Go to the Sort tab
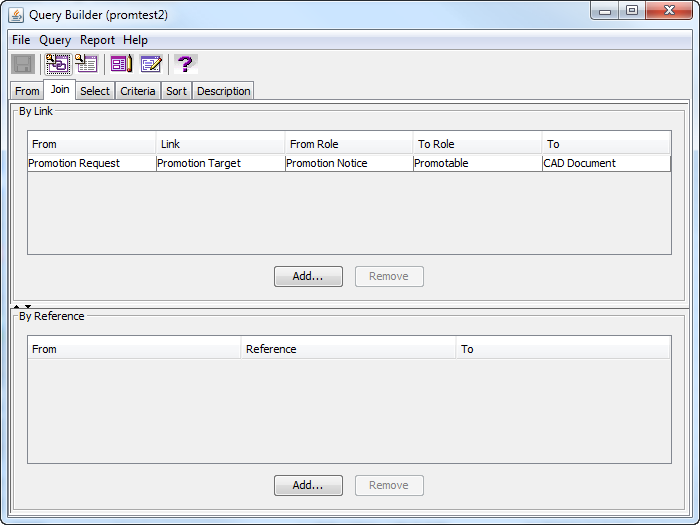 176,91
